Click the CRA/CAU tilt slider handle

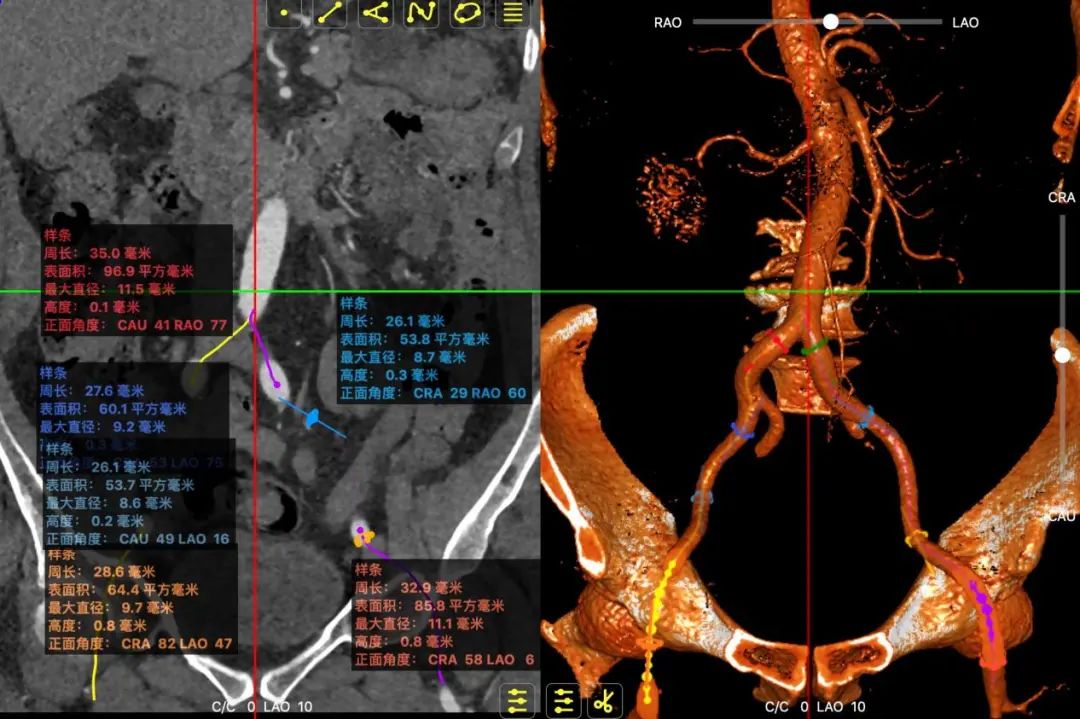[1063, 355]
